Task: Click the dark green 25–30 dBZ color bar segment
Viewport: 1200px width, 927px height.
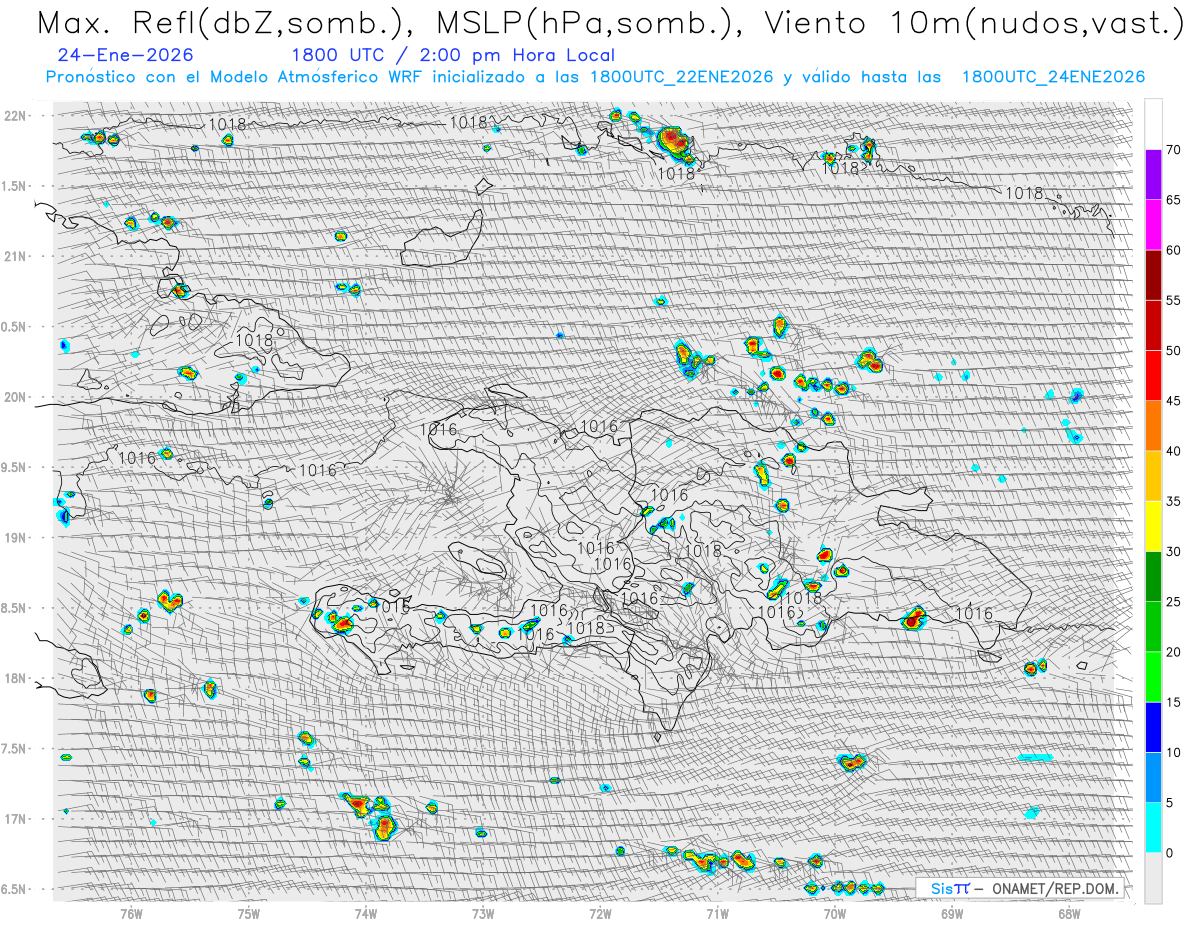Action: pos(1153,576)
